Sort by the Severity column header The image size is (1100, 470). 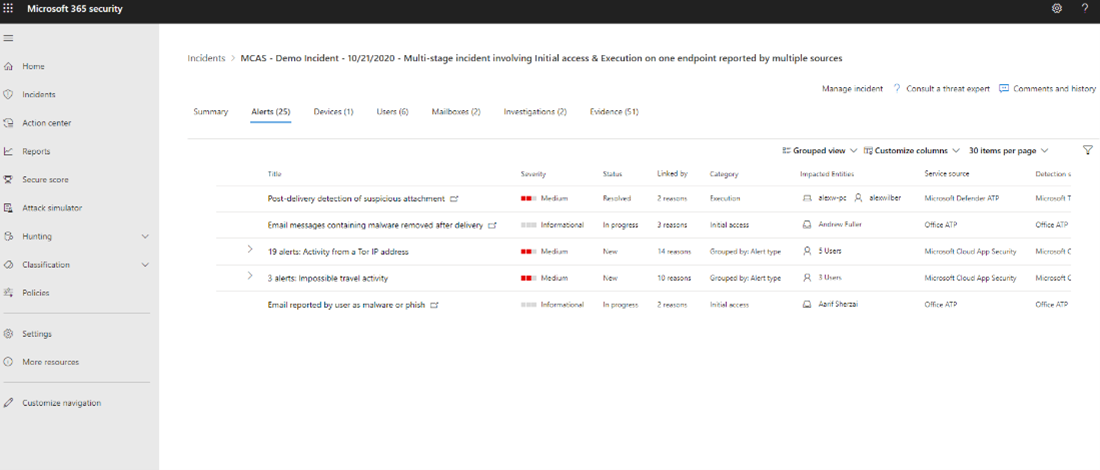(533, 174)
